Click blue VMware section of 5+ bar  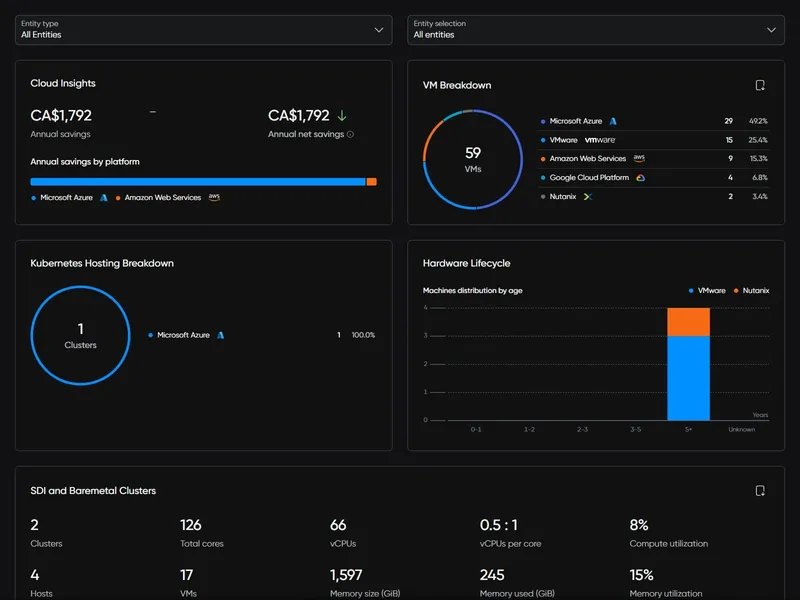688,378
